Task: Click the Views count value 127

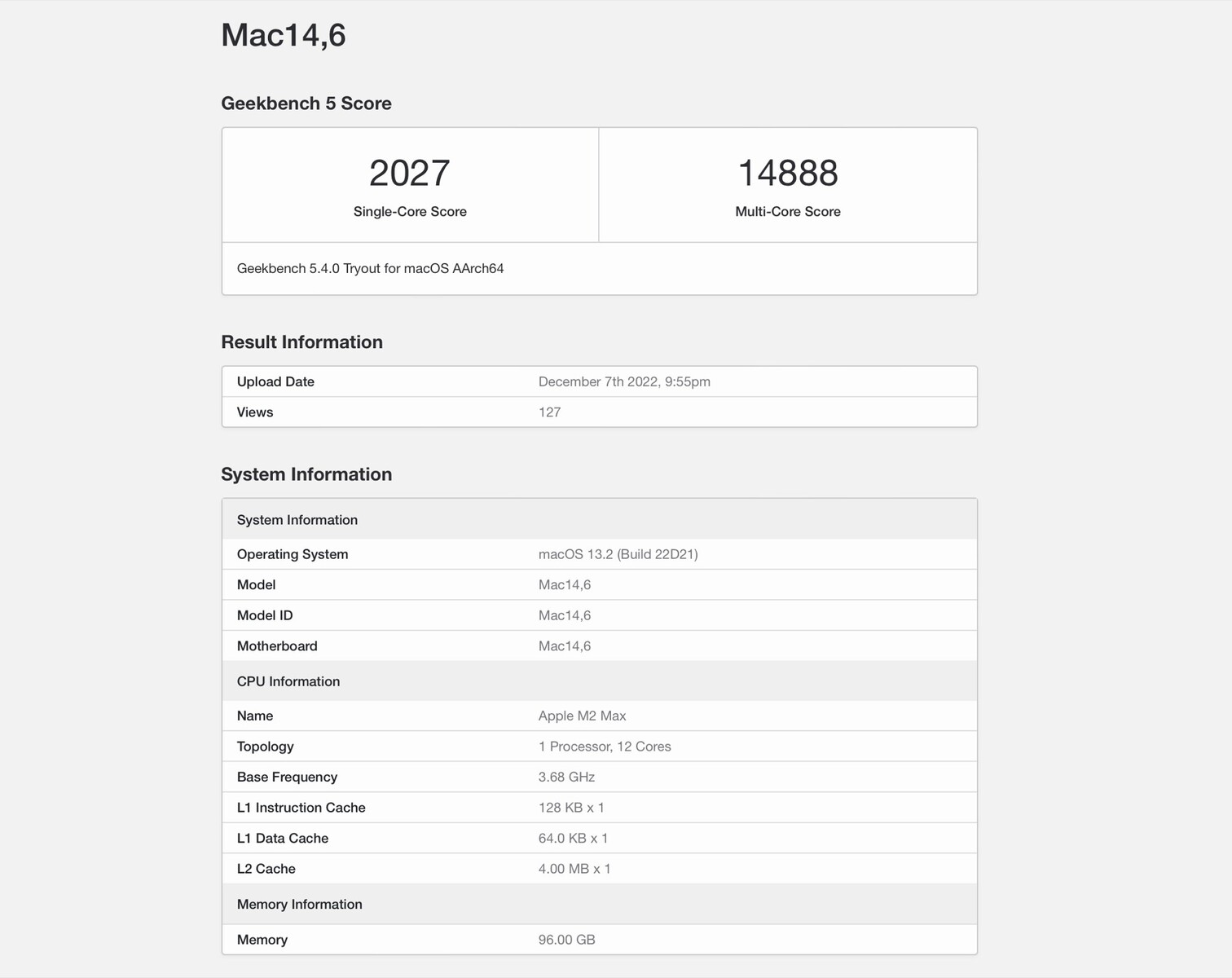Action: click(x=549, y=412)
